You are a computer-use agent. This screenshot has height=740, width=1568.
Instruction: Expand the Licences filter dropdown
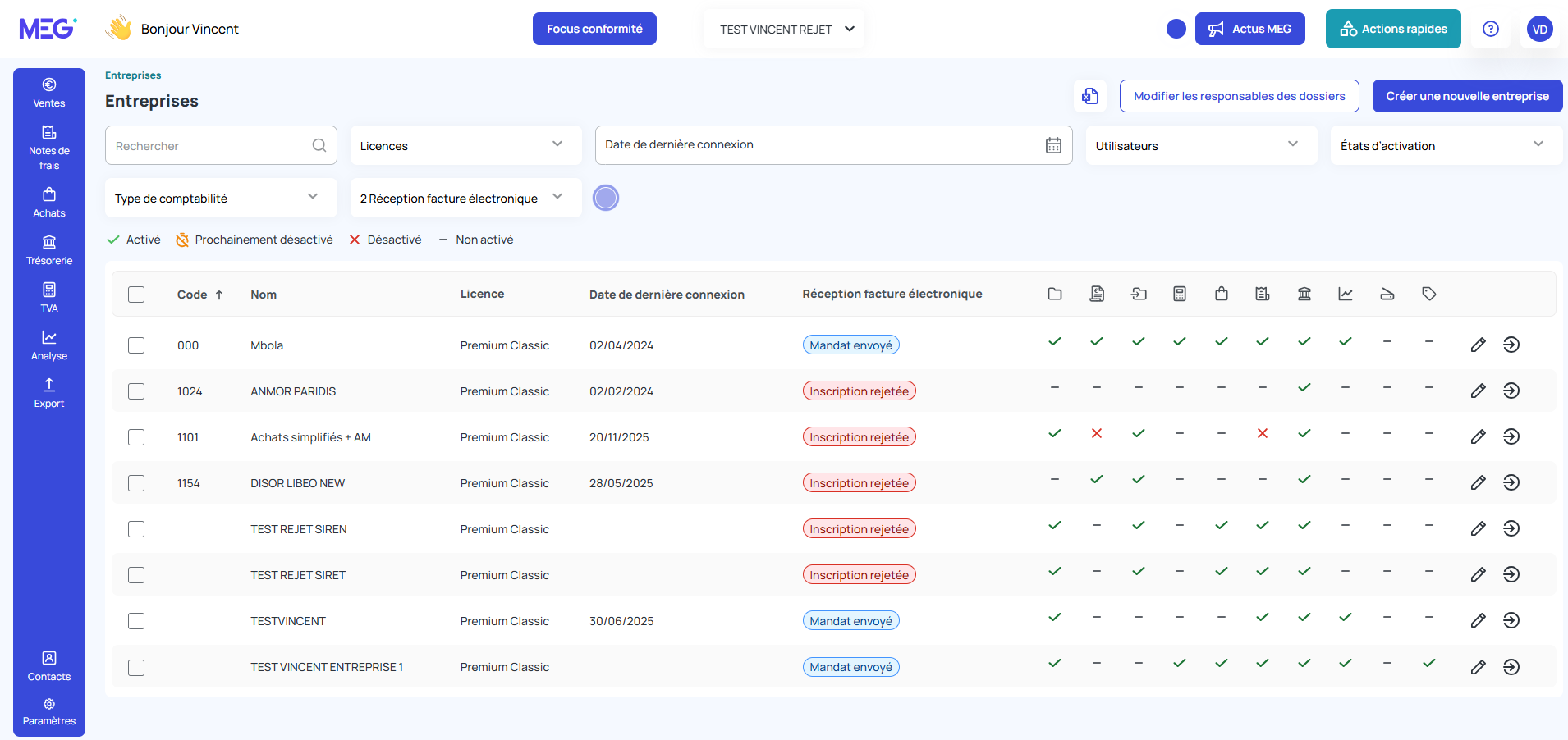[x=465, y=145]
